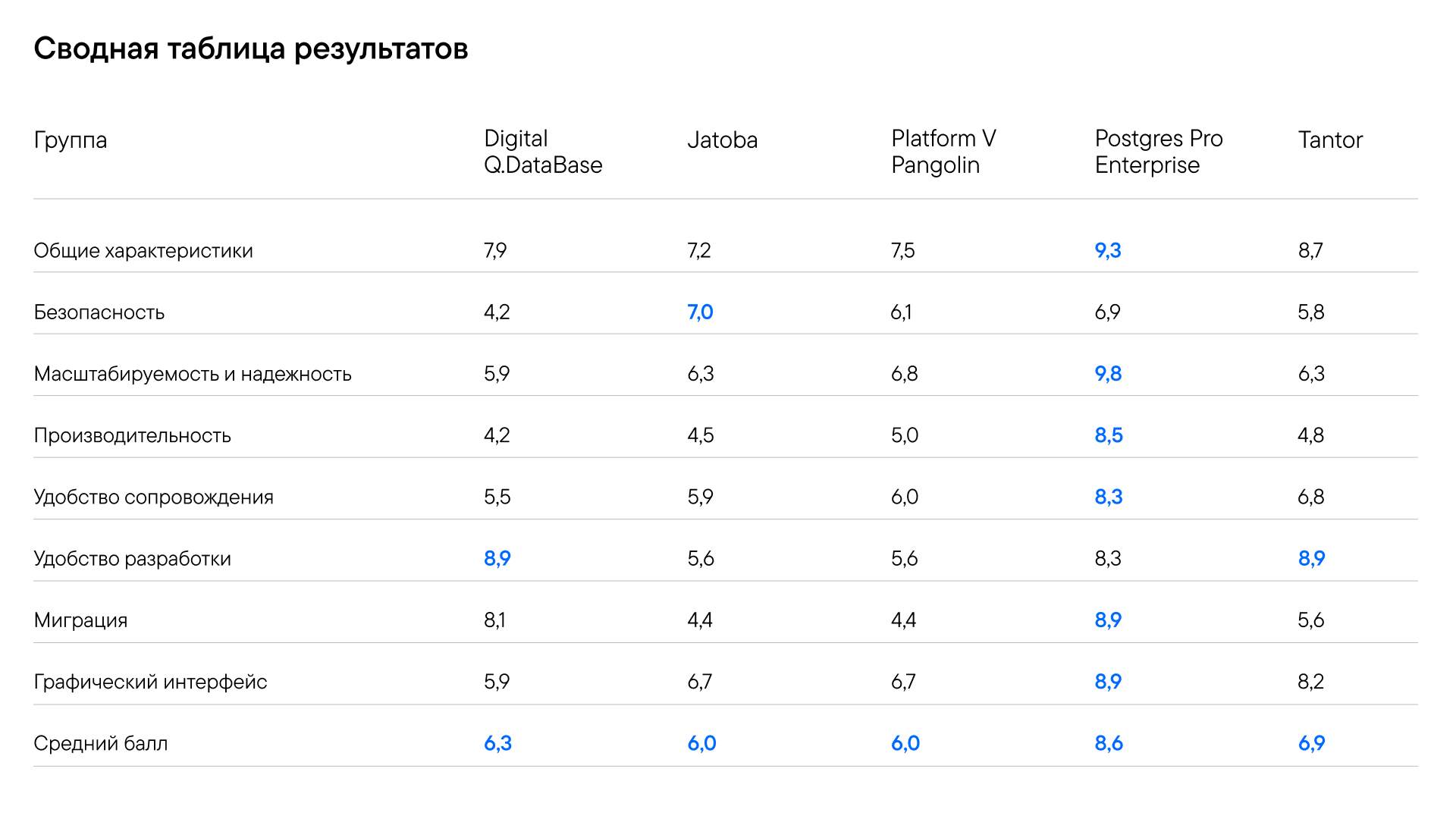Click the Производительность row label
Screen dimensions: 1456x819
click(133, 435)
